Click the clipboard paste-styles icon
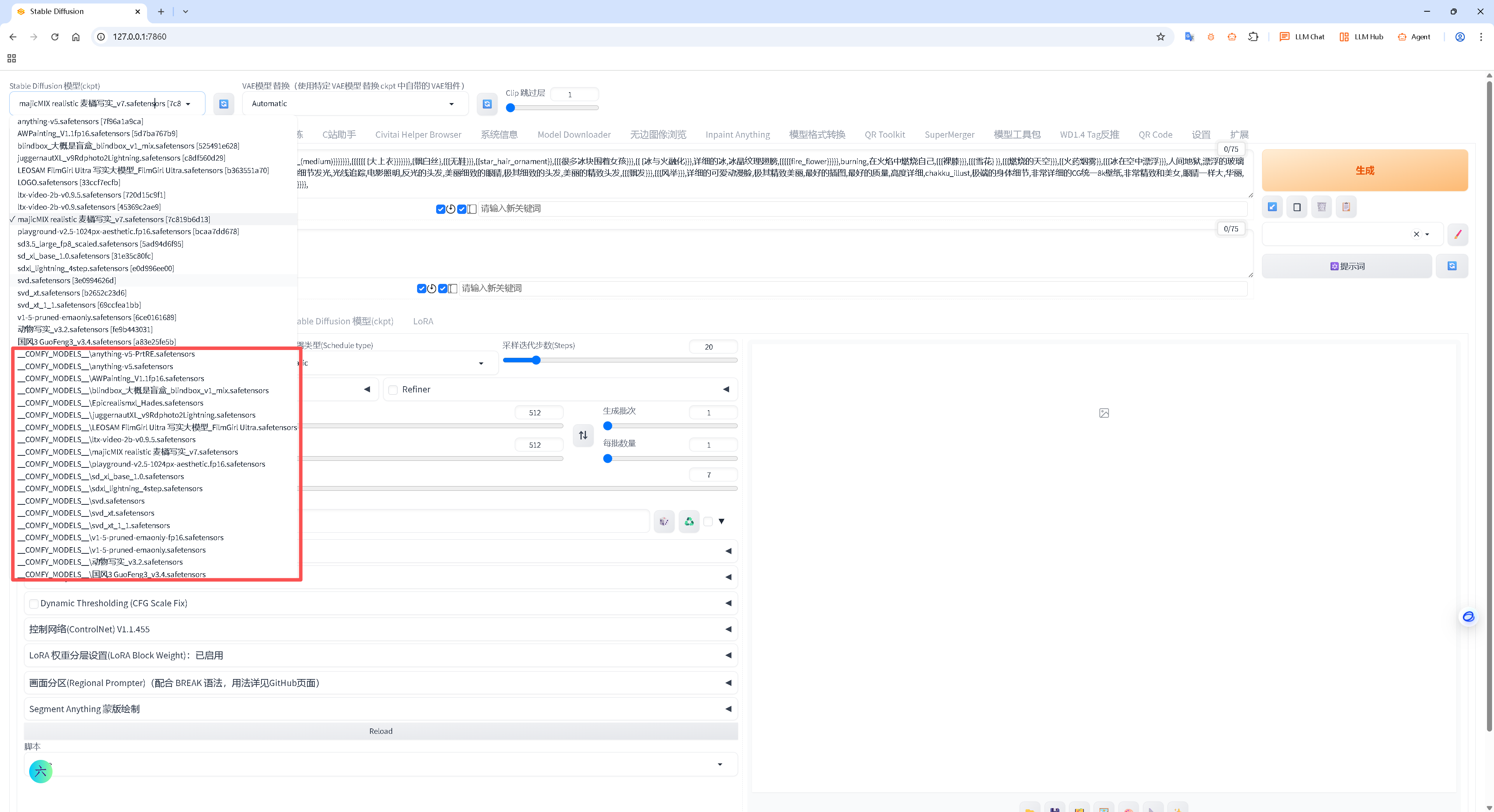1494x812 pixels. click(x=1346, y=207)
